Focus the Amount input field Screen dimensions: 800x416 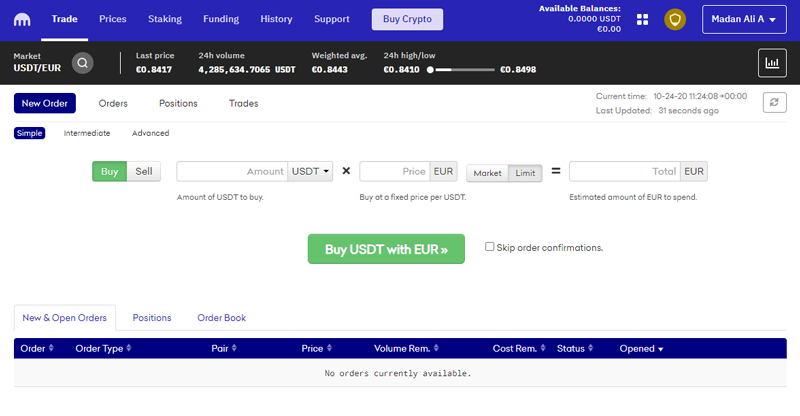click(x=232, y=172)
